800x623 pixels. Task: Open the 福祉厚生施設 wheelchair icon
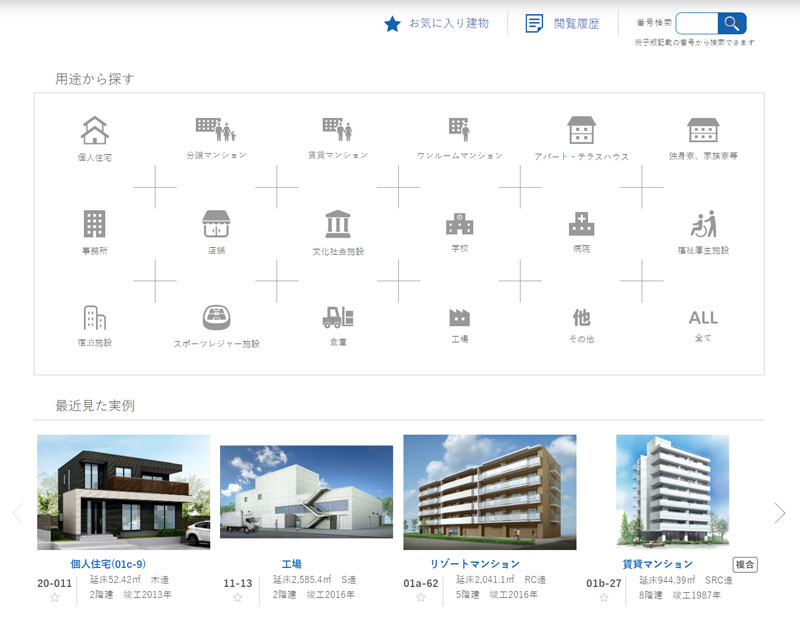pyautogui.click(x=703, y=223)
